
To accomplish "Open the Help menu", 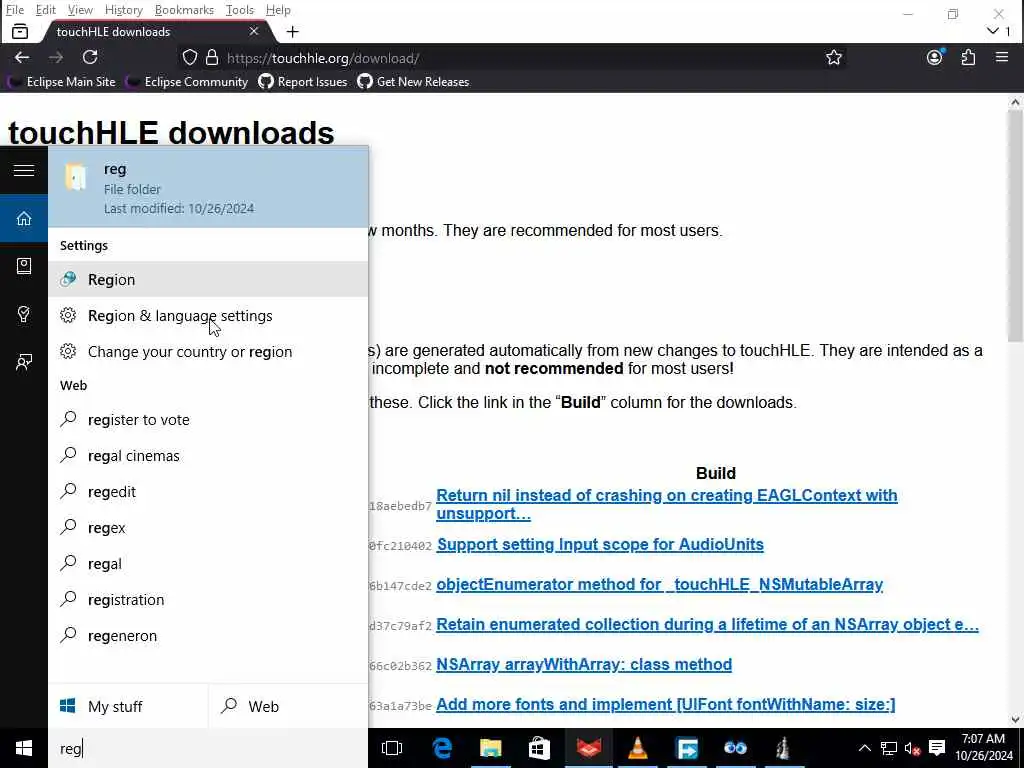I will tap(278, 10).
